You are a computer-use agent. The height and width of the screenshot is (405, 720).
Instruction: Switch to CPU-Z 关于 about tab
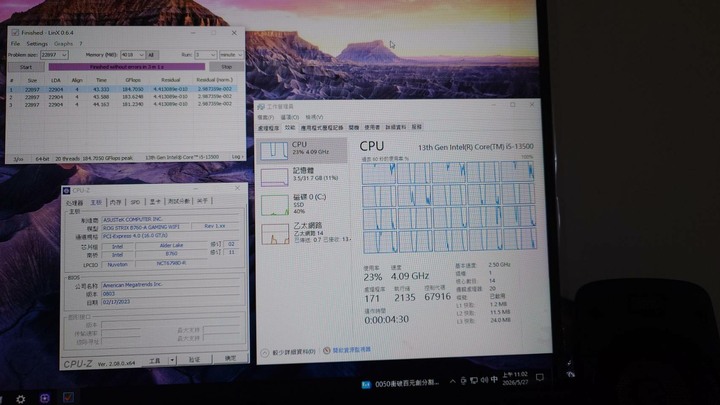pyautogui.click(x=202, y=201)
